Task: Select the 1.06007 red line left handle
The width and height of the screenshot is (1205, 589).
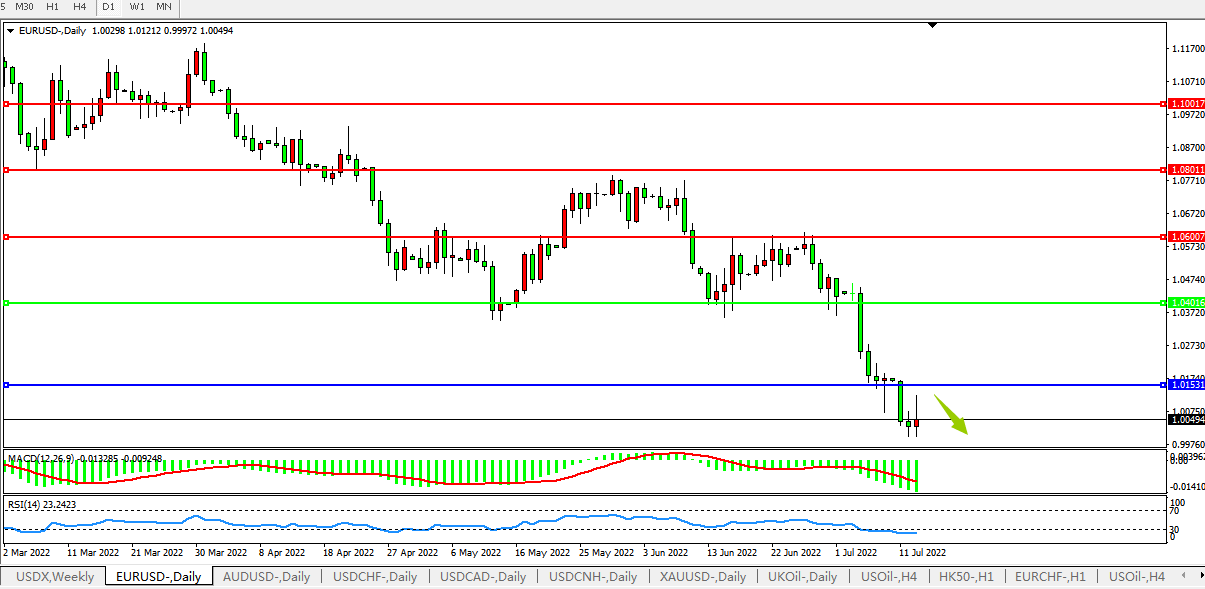Action: [6, 237]
